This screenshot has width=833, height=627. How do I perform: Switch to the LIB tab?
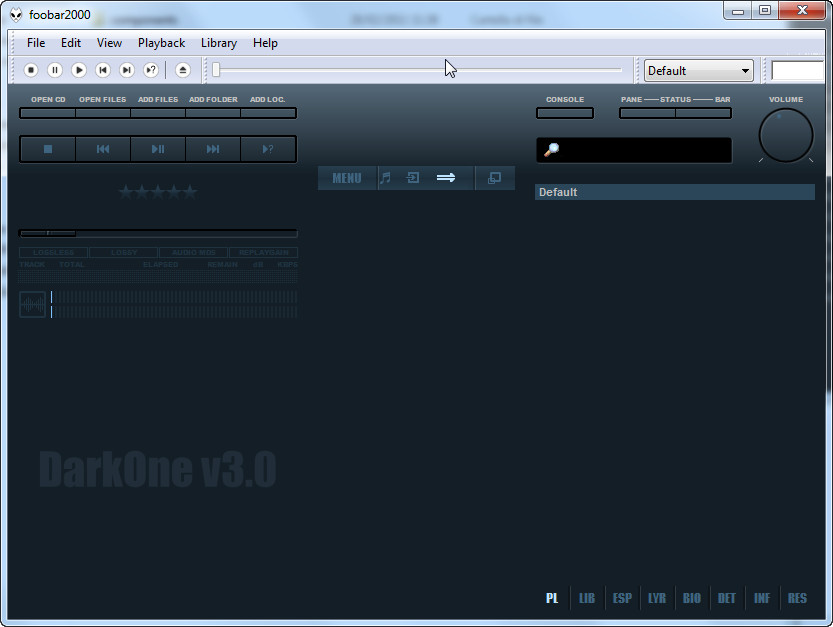(x=587, y=598)
